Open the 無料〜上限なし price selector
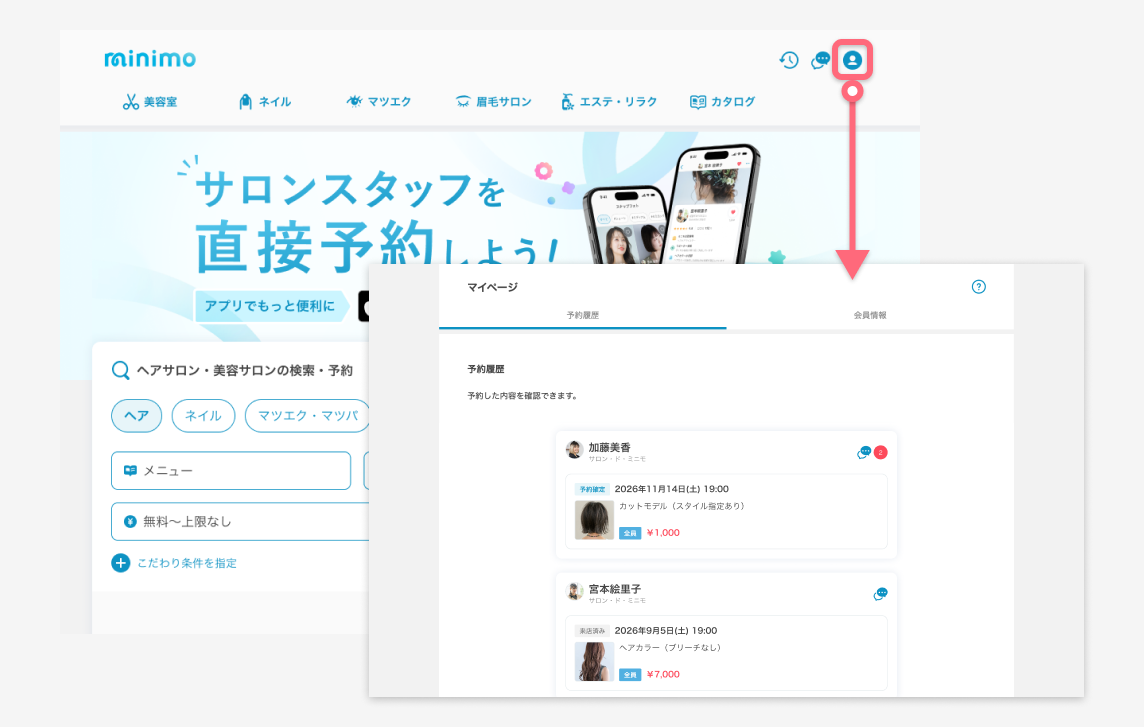Viewport: 1144px width, 727px height. click(x=240, y=521)
